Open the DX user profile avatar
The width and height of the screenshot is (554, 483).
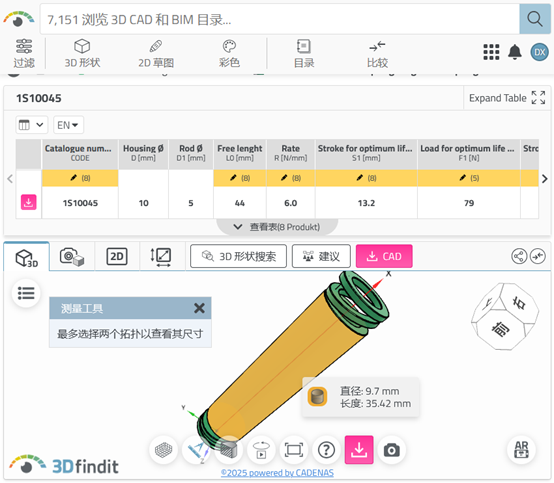540,52
